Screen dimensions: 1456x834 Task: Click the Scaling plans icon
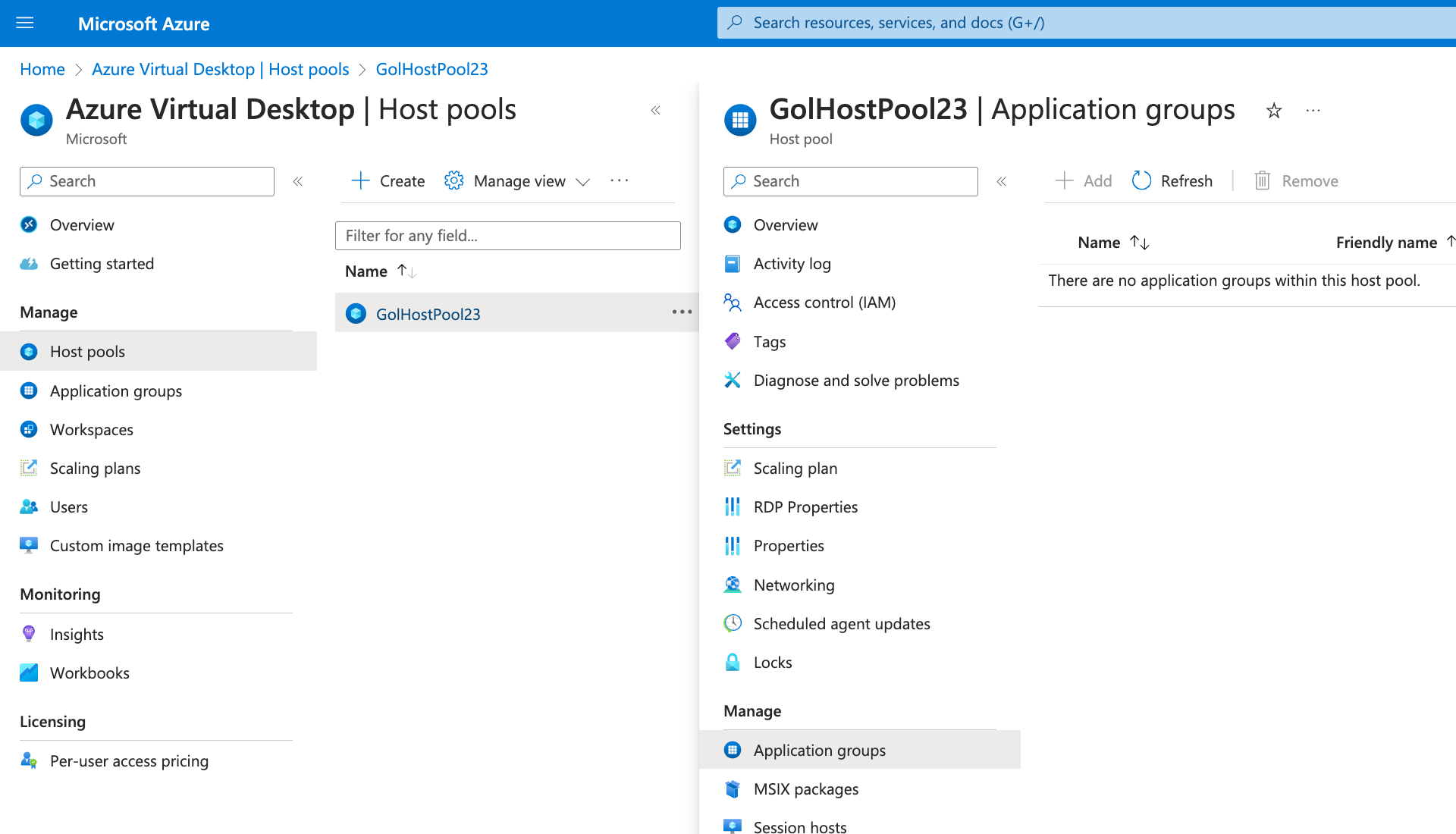(x=29, y=468)
